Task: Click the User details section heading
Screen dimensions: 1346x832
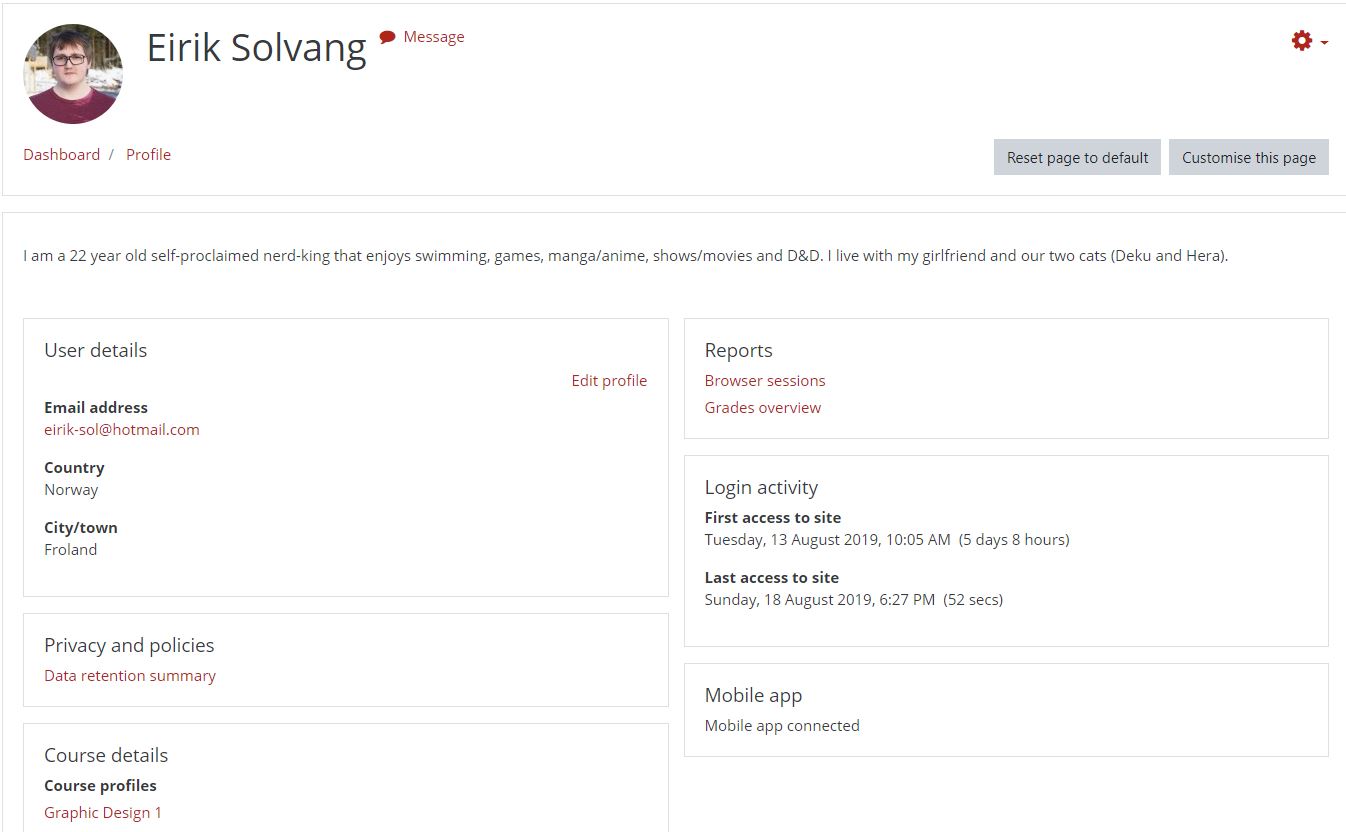Action: point(95,350)
